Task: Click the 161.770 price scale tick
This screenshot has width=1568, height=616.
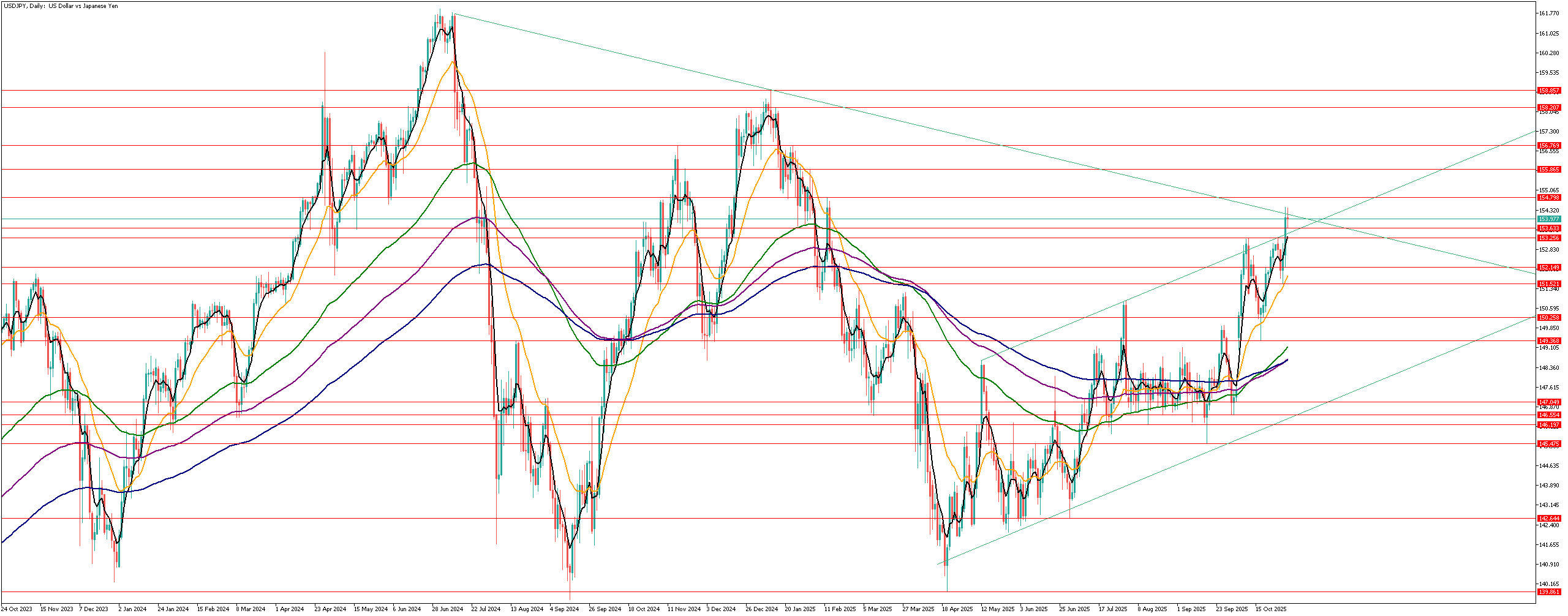Action: pos(1549,13)
